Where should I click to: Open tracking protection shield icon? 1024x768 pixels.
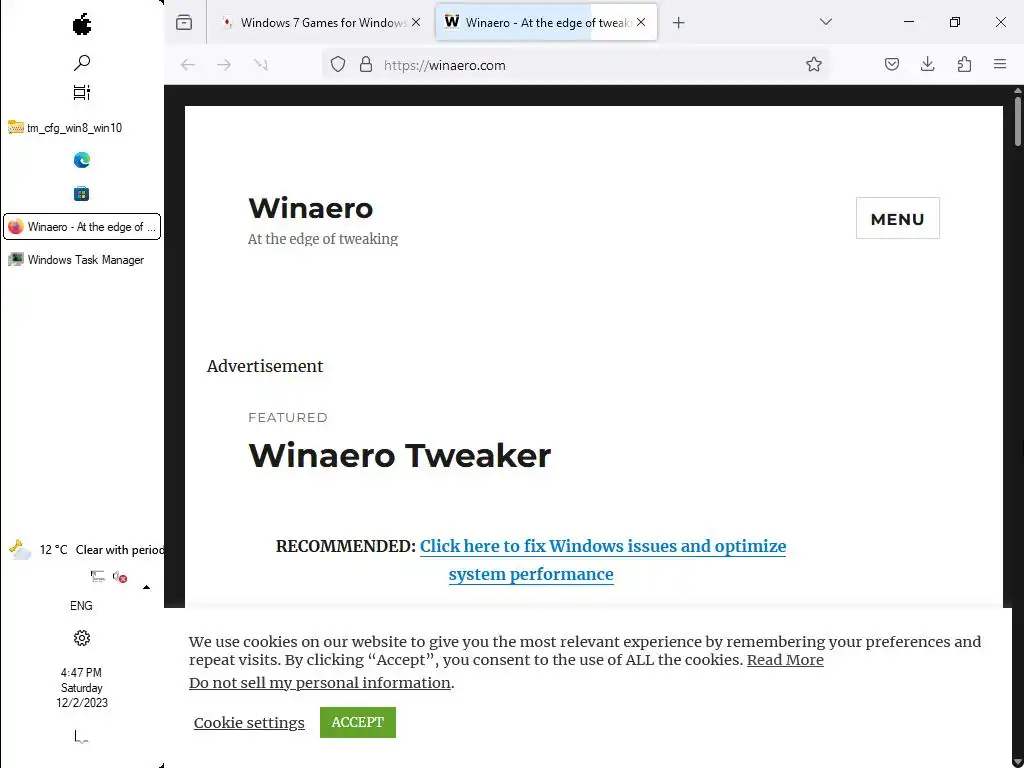tap(338, 65)
